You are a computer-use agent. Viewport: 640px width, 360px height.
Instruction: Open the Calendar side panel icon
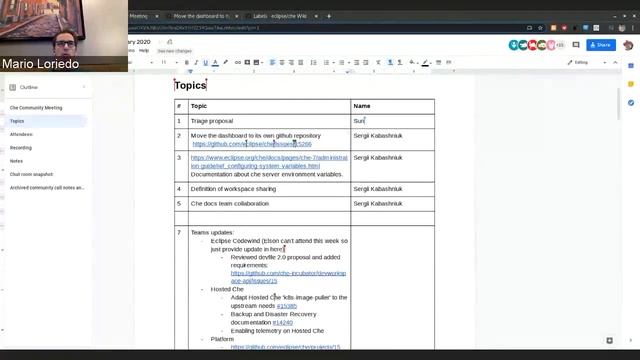click(x=631, y=66)
